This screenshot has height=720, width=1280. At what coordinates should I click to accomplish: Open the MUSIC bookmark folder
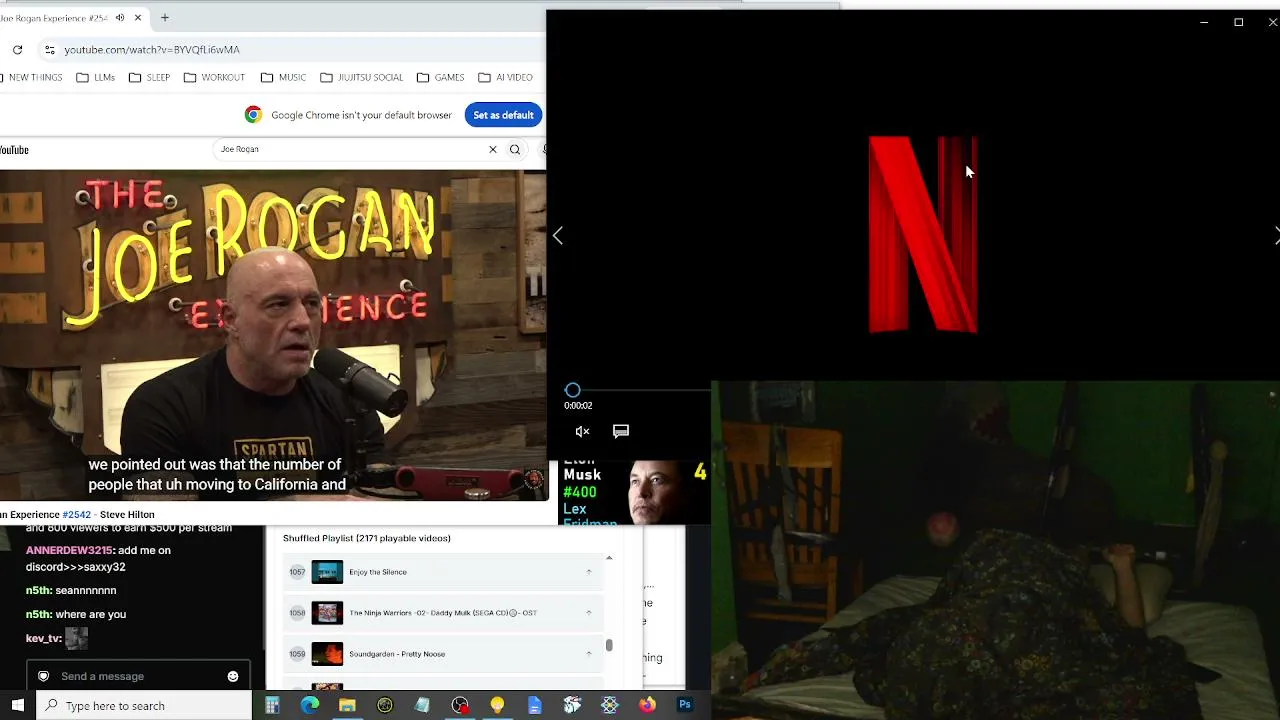point(284,77)
